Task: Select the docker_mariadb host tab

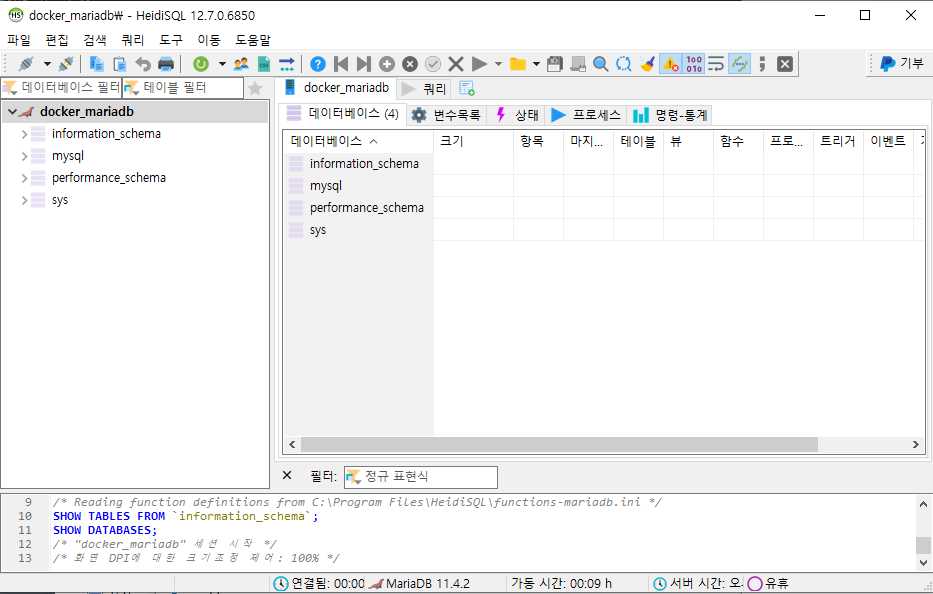Action: click(336, 88)
